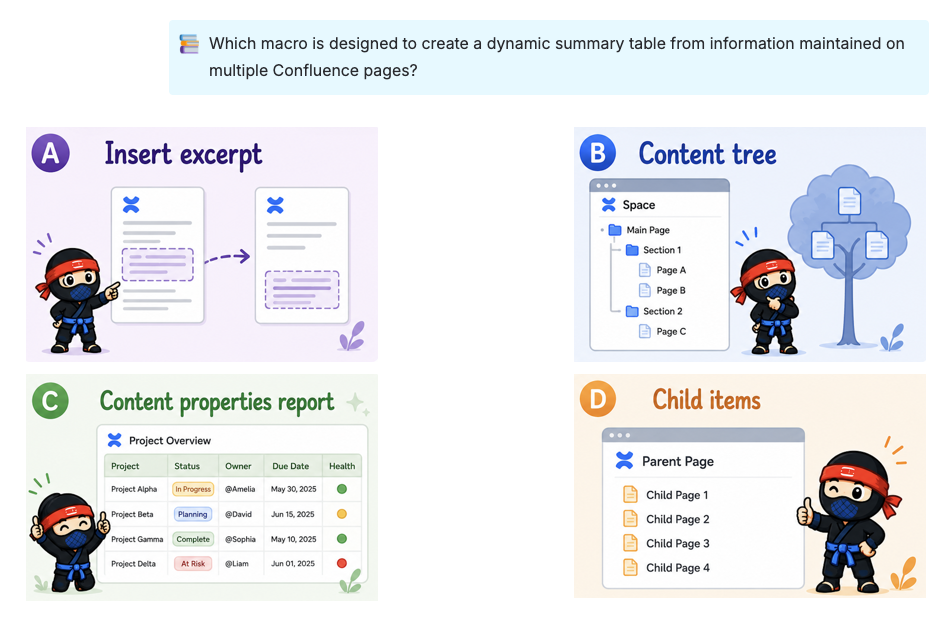This screenshot has width=950, height=634.
Task: Click the Section 2 folder icon
Action: tap(632, 311)
